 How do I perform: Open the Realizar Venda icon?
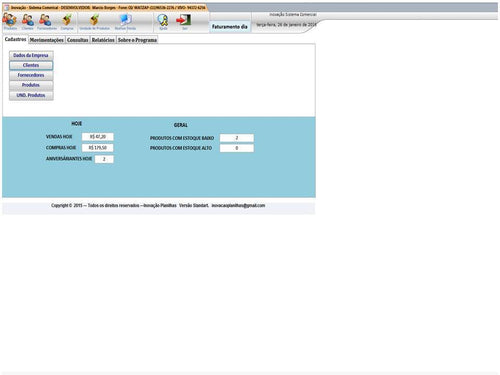click(x=125, y=21)
